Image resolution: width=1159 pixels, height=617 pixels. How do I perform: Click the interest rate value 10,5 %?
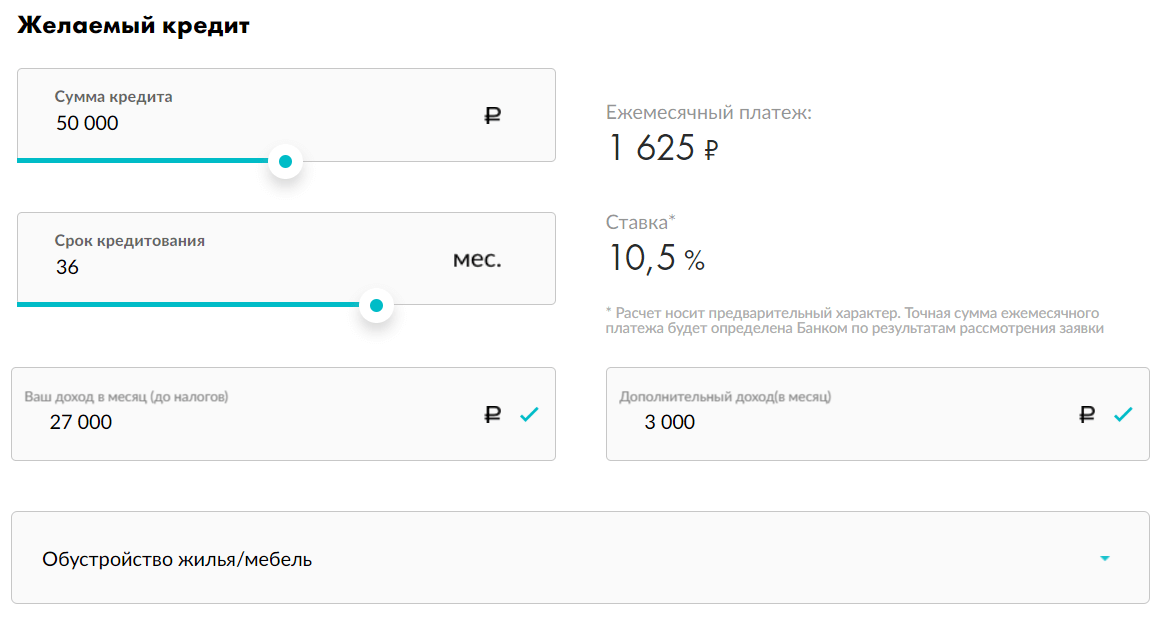tap(656, 258)
